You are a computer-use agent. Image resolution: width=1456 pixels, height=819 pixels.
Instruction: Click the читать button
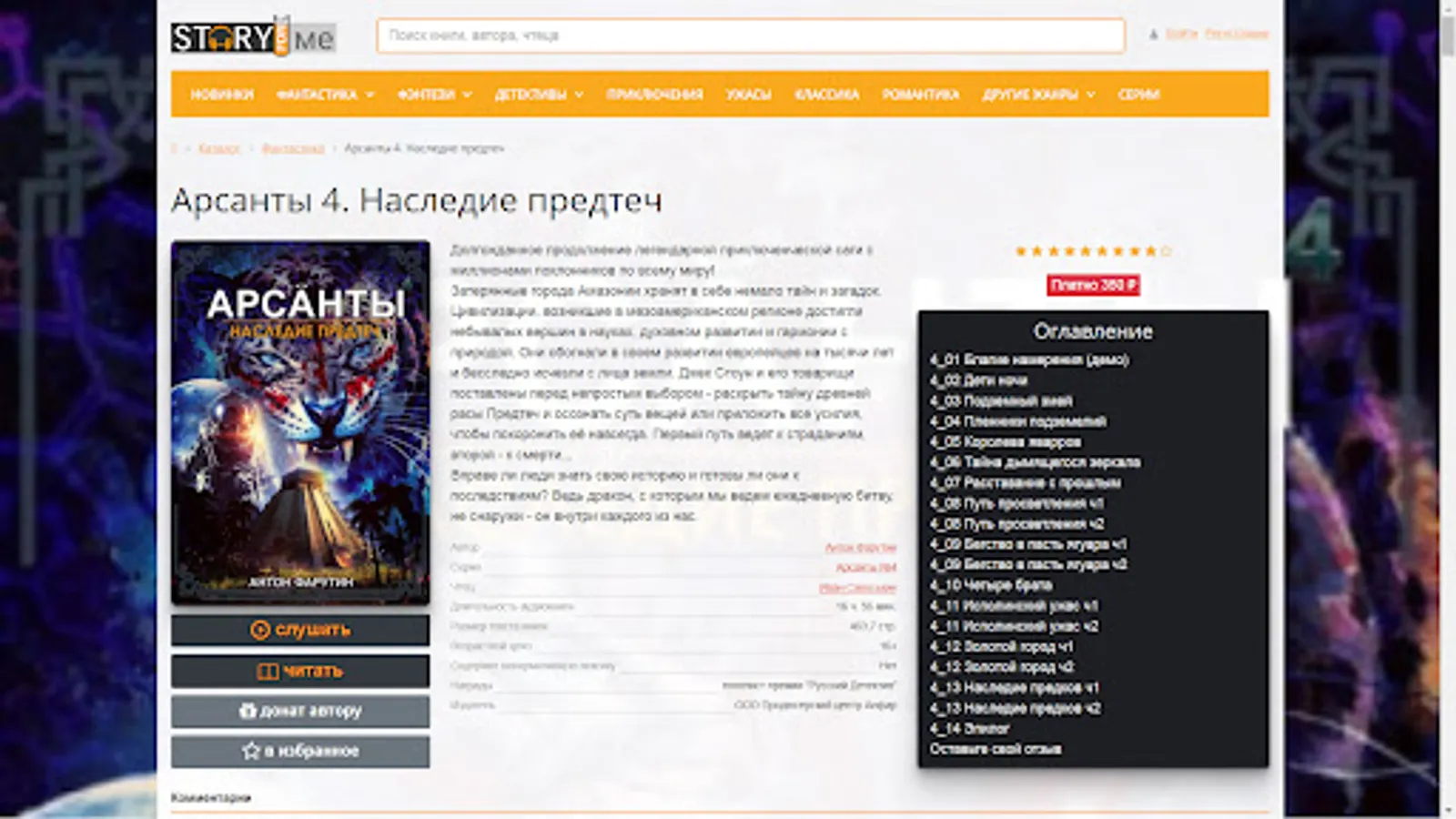tap(300, 672)
